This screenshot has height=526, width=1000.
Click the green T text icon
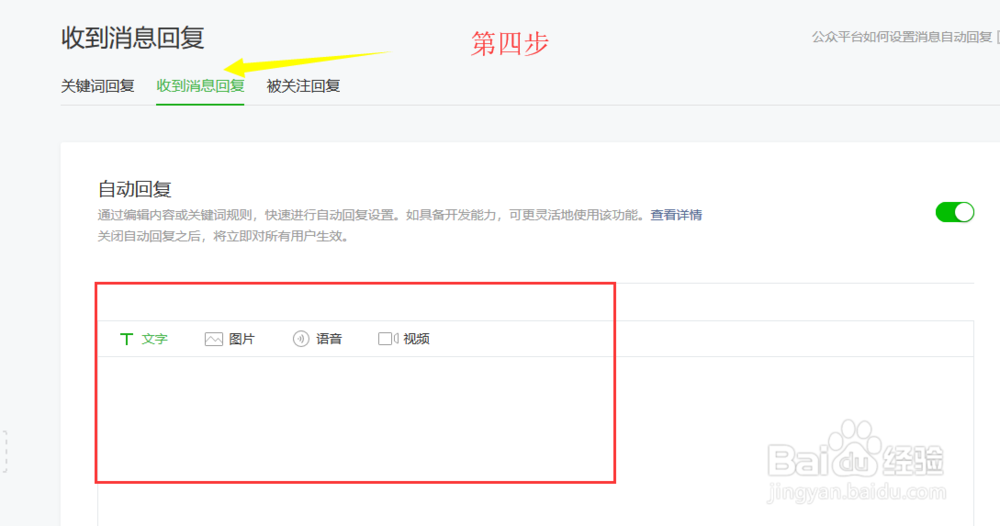point(126,339)
